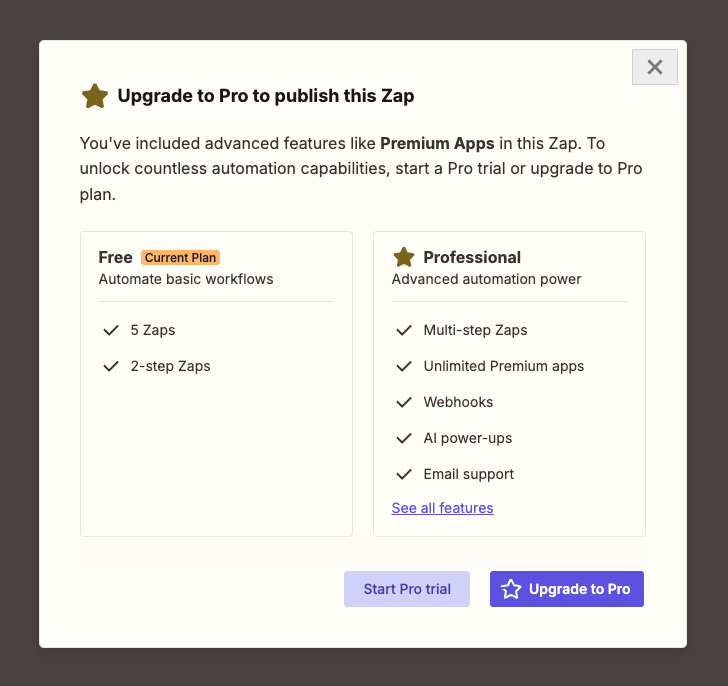The width and height of the screenshot is (728, 686).
Task: Click the checkmark beside AI power-ups
Action: [x=404, y=438]
